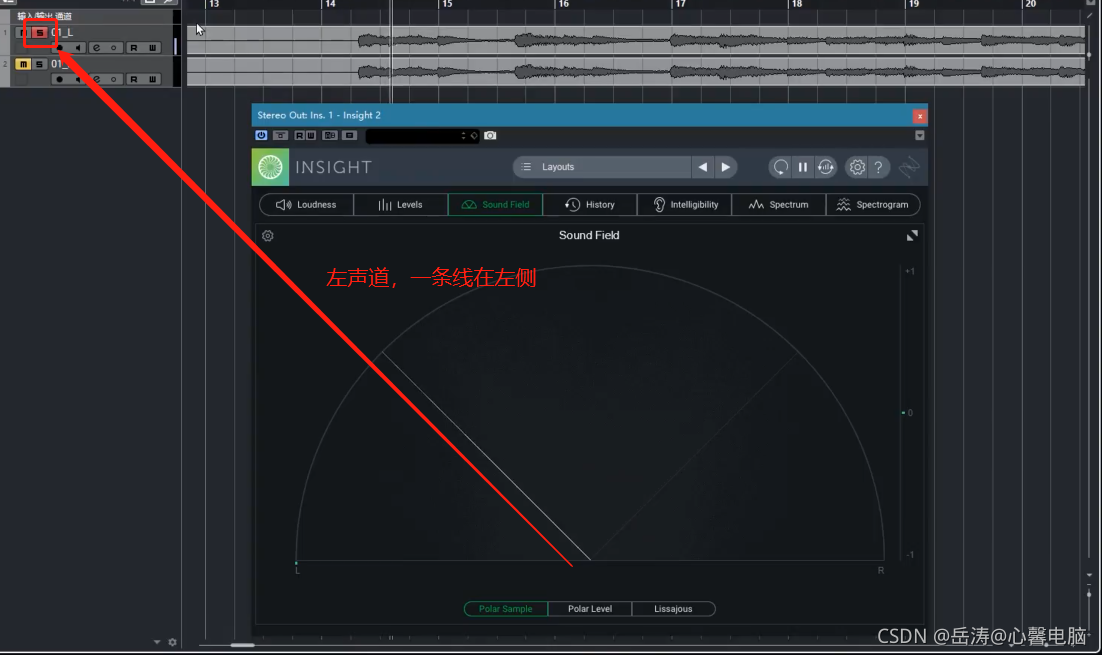Switch A/B plugin settings
This screenshot has width=1102, height=655.
point(330,136)
